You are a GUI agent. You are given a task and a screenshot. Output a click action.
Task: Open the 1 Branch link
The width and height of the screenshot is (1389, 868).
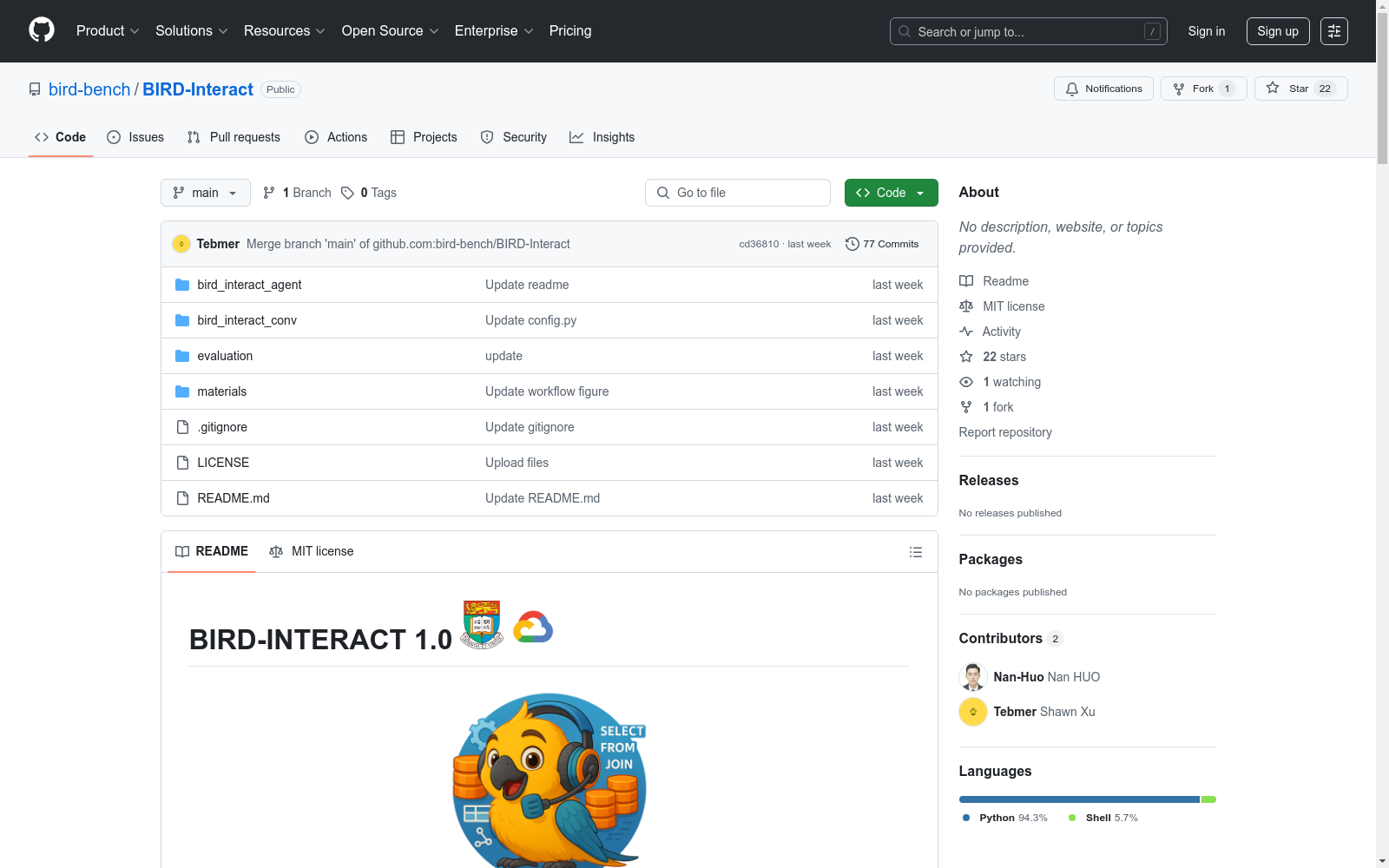pos(297,193)
